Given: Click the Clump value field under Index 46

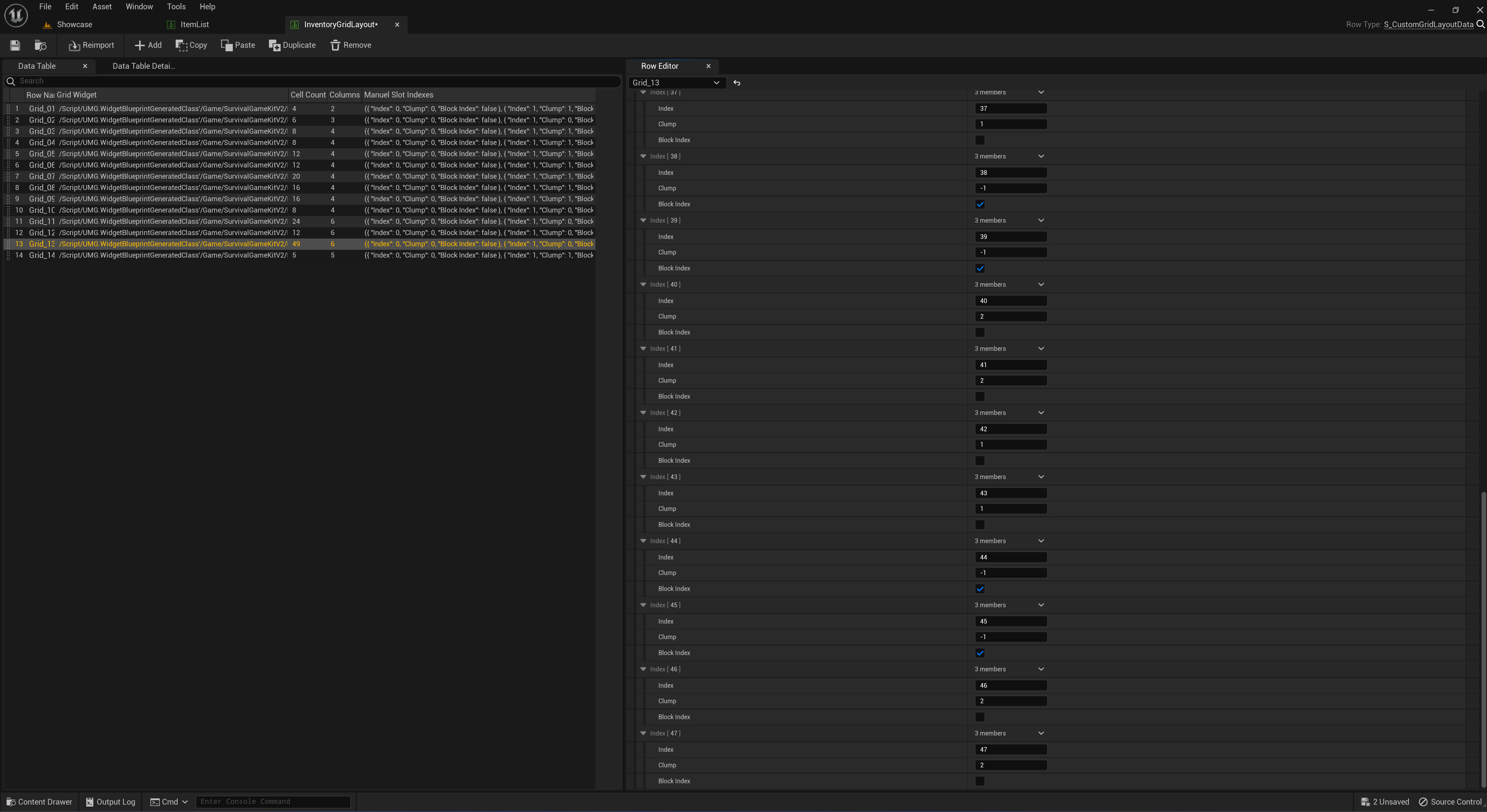Looking at the screenshot, I should pos(1010,701).
